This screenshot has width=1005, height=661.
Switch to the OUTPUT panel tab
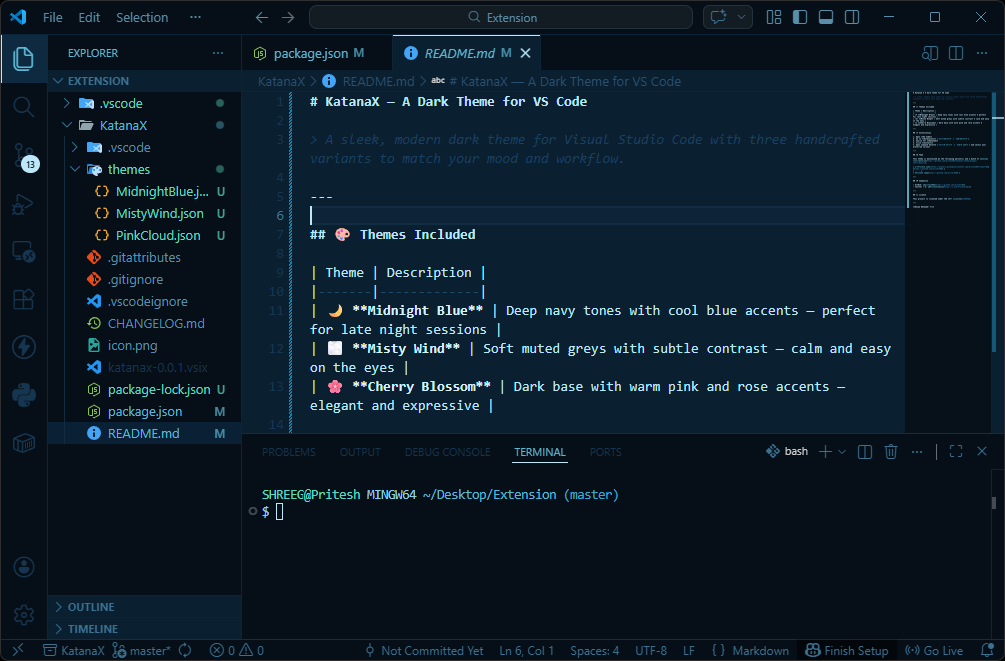click(x=360, y=452)
